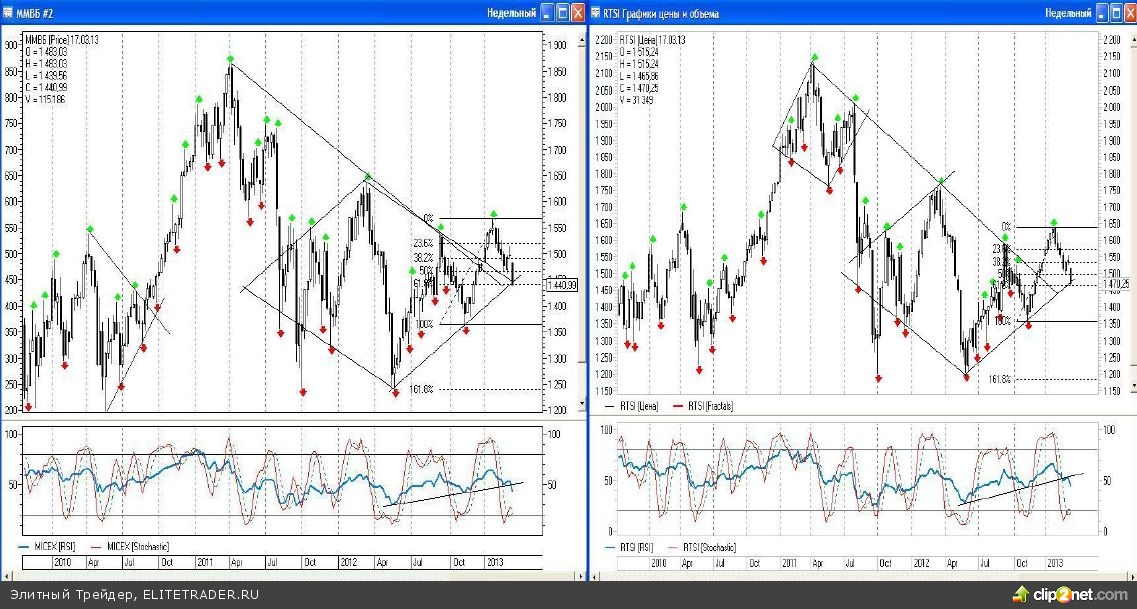Click the 1440.99 current price label
The height and width of the screenshot is (609, 1137).
click(562, 285)
